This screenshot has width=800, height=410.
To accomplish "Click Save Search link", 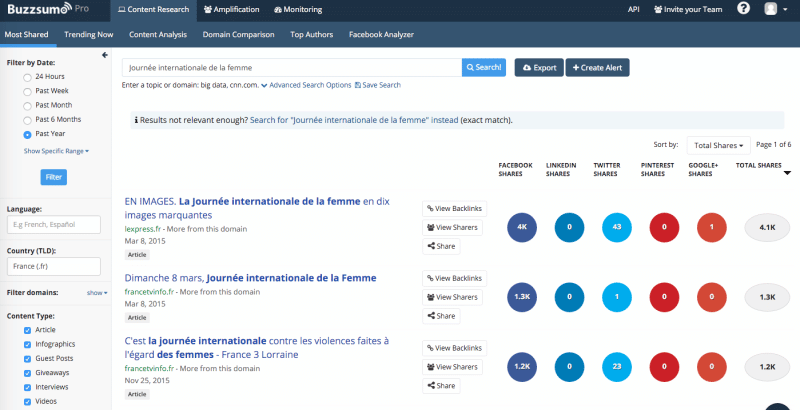I will pyautogui.click(x=378, y=85).
